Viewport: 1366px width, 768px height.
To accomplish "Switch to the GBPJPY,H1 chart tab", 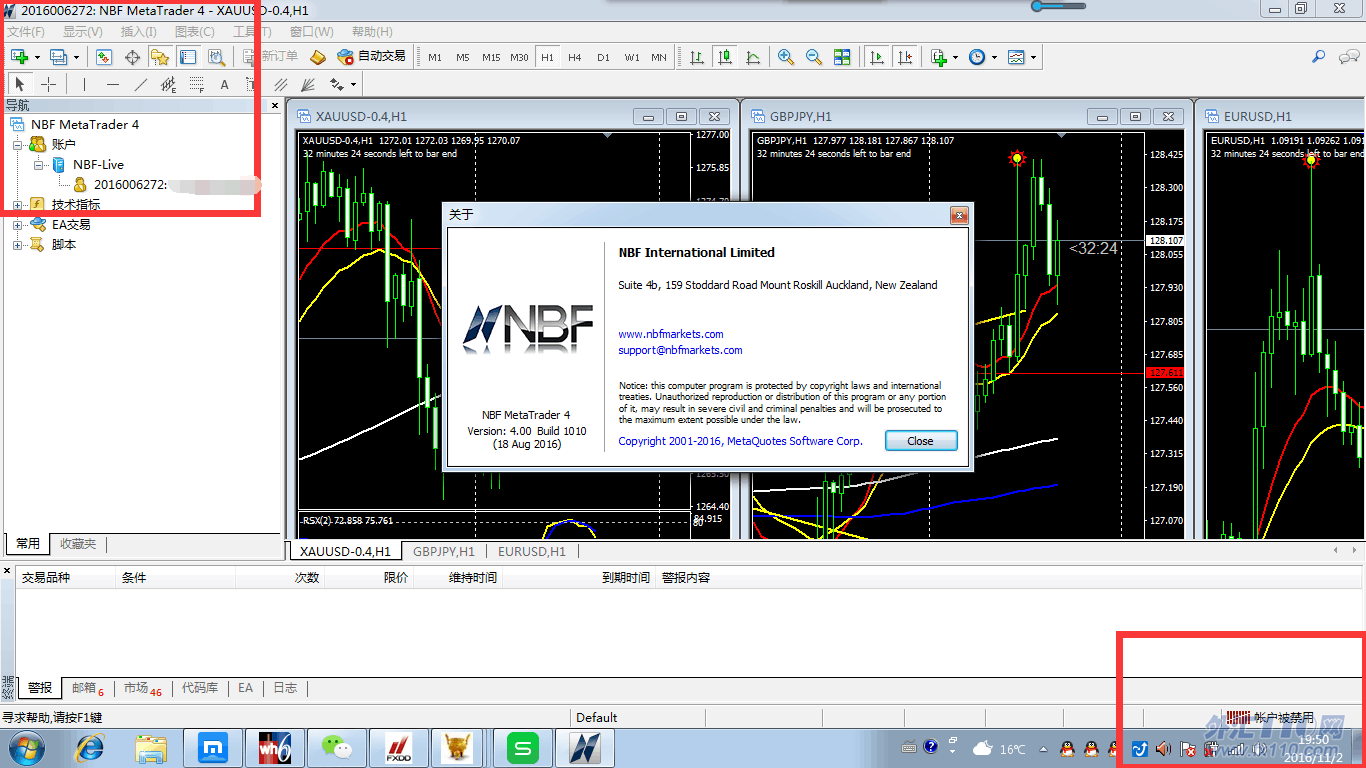I will (x=443, y=551).
